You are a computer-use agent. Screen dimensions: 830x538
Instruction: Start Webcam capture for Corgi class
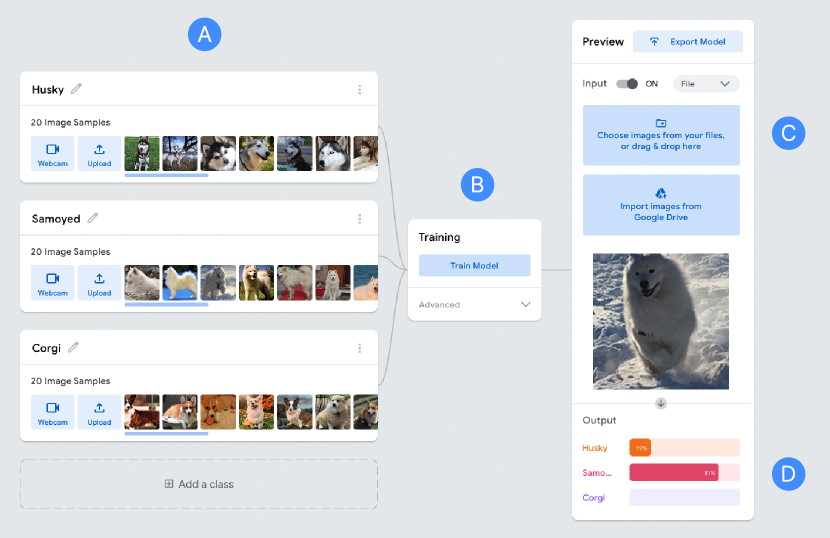52,412
